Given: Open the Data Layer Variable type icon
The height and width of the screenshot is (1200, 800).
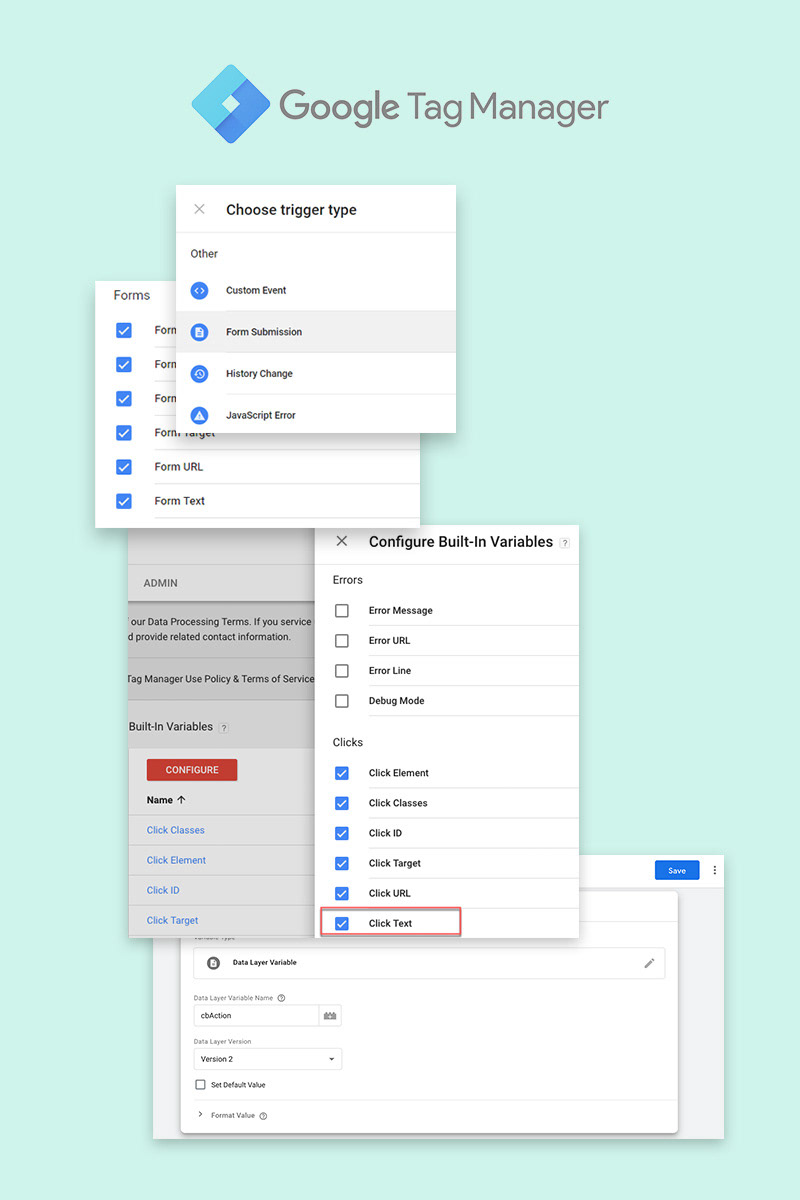Looking at the screenshot, I should tap(213, 963).
